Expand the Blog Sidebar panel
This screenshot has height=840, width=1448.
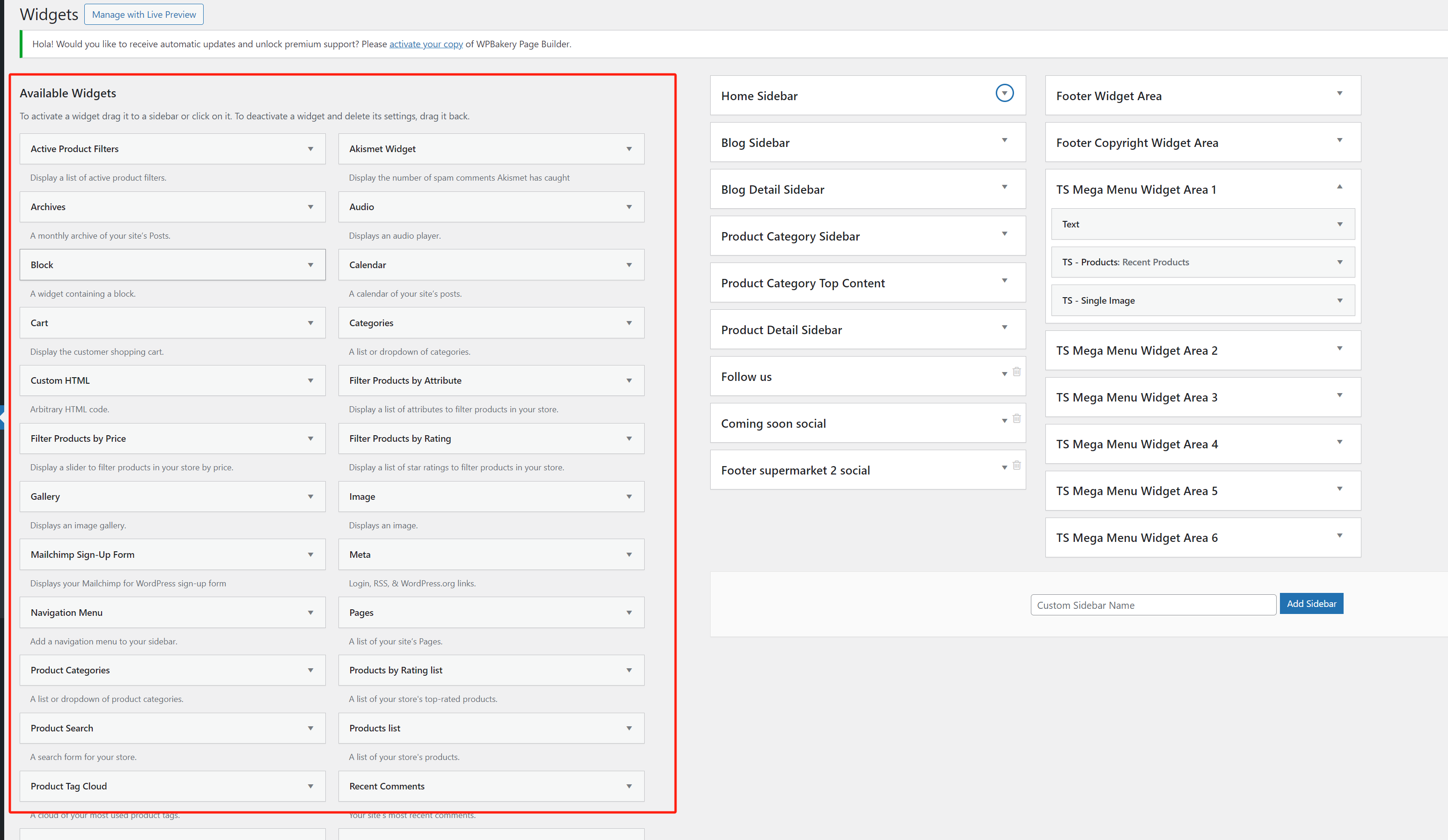tap(1004, 140)
